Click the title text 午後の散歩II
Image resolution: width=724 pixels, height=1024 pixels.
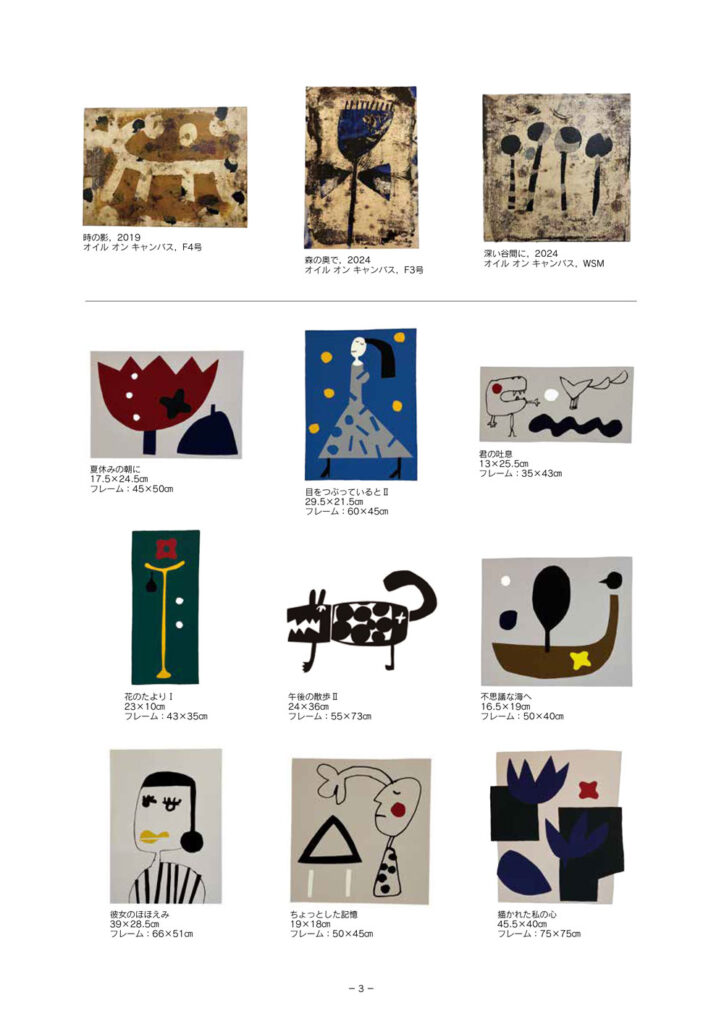pos(313,697)
